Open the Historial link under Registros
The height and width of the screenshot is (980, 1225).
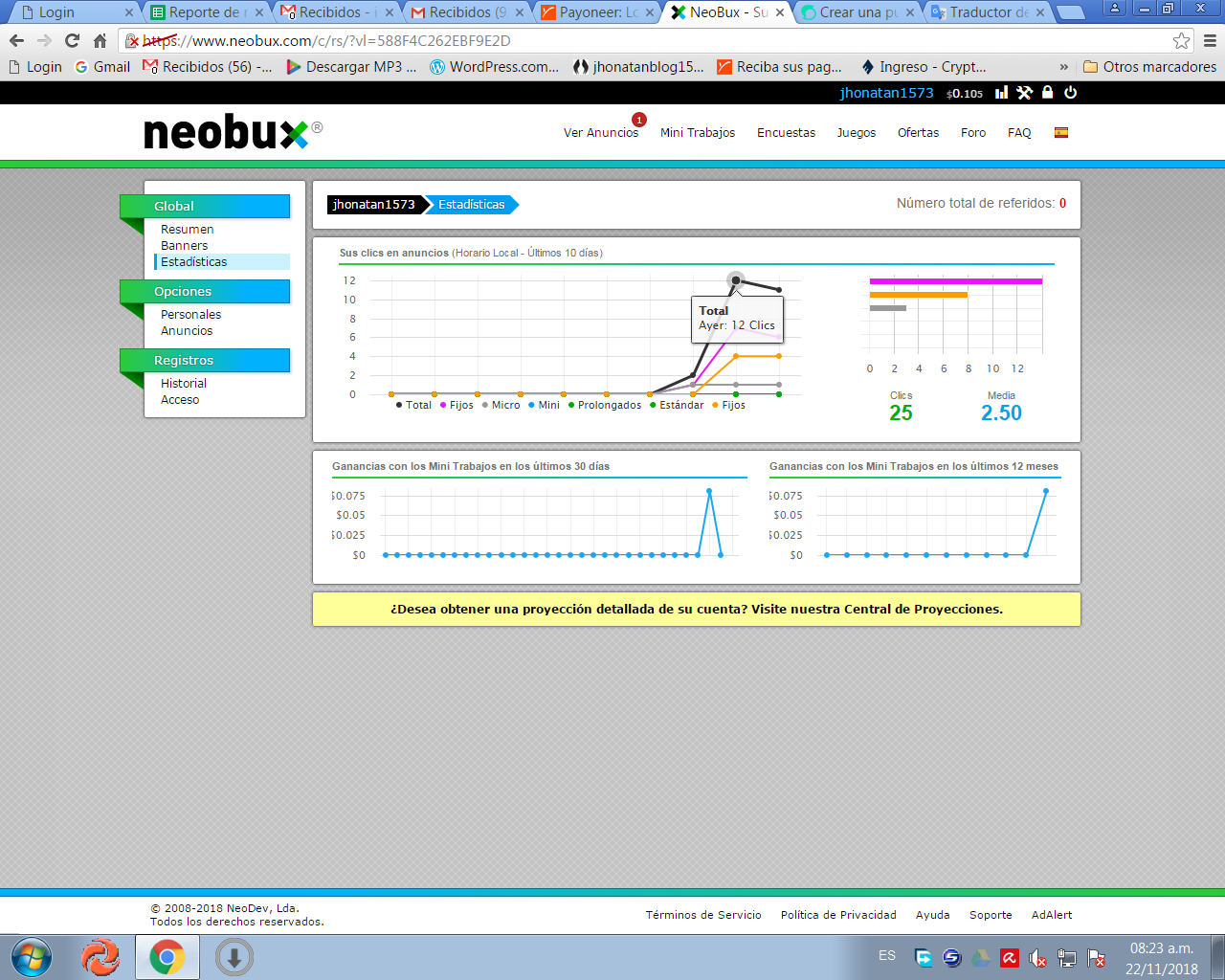click(183, 383)
